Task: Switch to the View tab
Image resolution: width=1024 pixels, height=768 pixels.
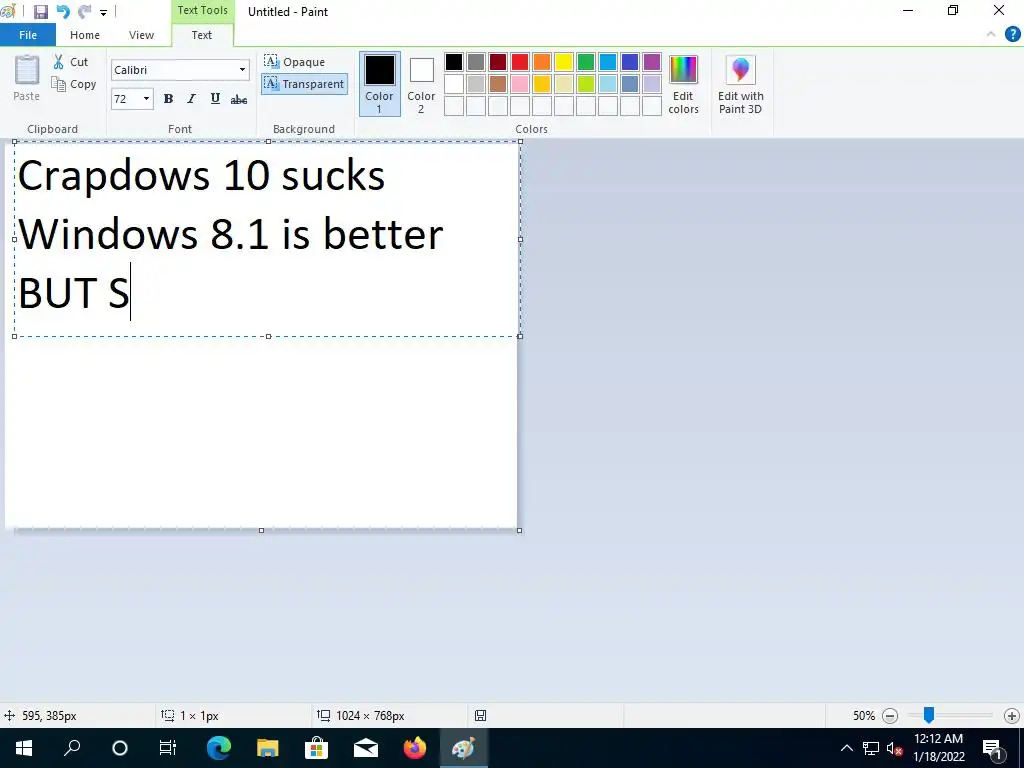Action: coord(141,35)
